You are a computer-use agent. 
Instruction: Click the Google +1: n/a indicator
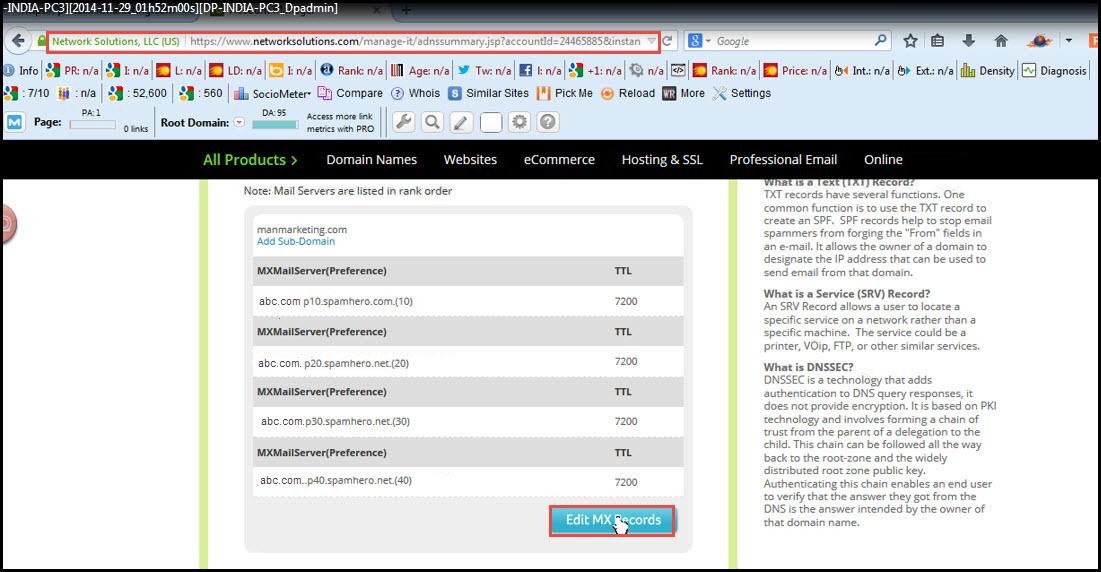pyautogui.click(x=595, y=70)
